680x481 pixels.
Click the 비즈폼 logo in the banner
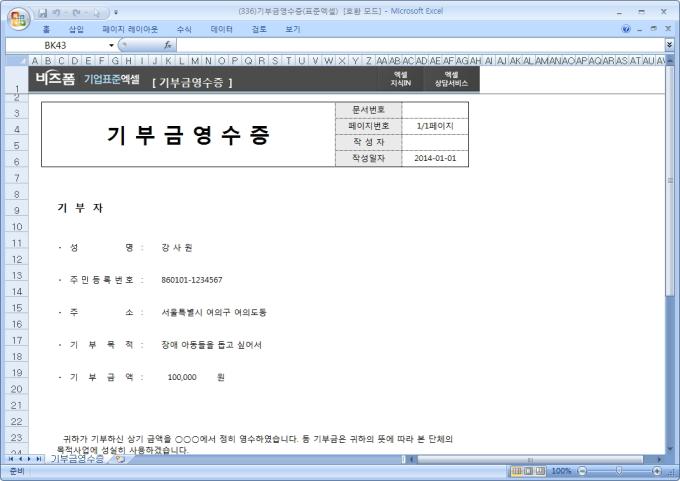click(55, 79)
